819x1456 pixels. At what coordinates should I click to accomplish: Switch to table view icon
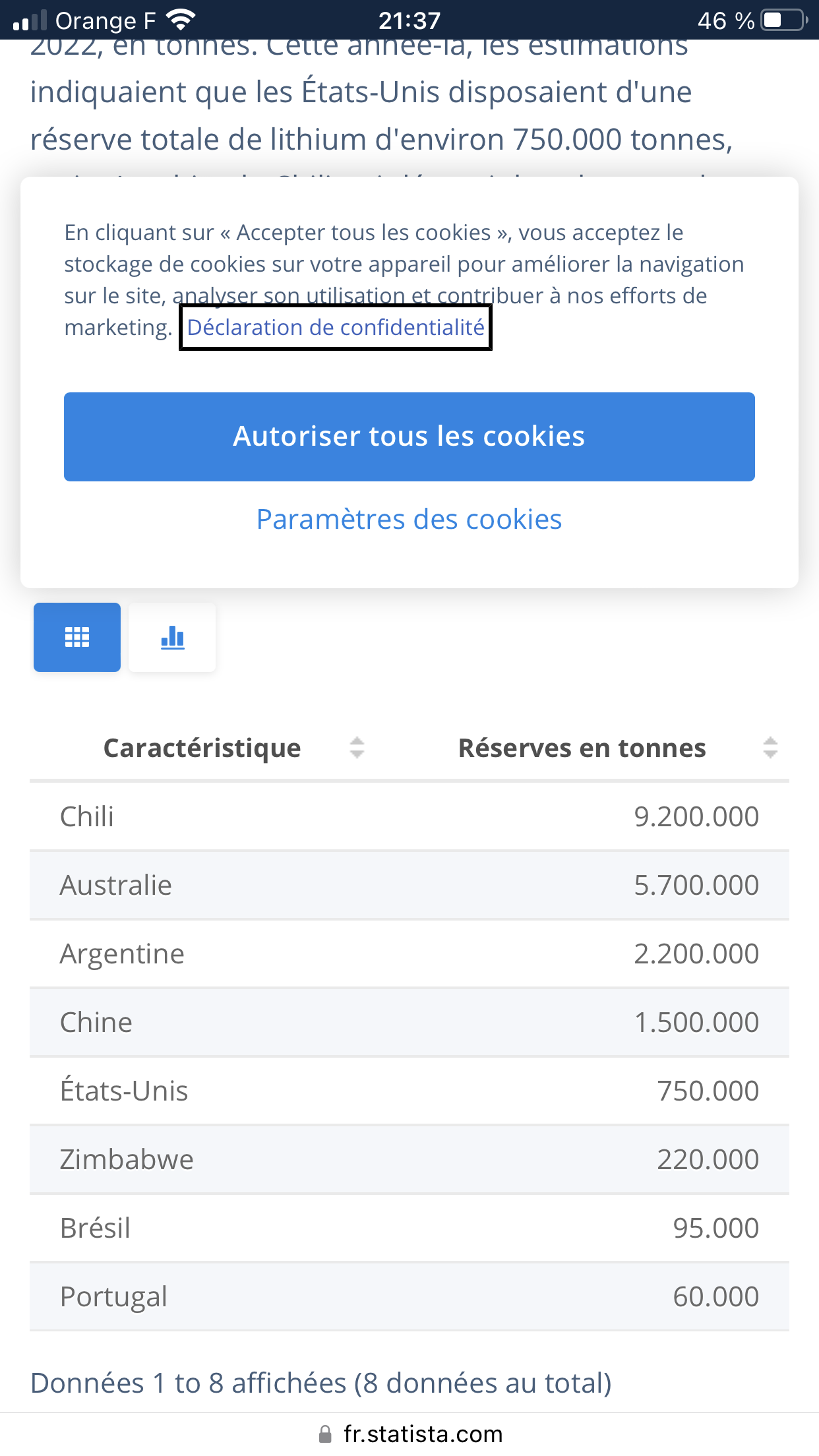77,637
